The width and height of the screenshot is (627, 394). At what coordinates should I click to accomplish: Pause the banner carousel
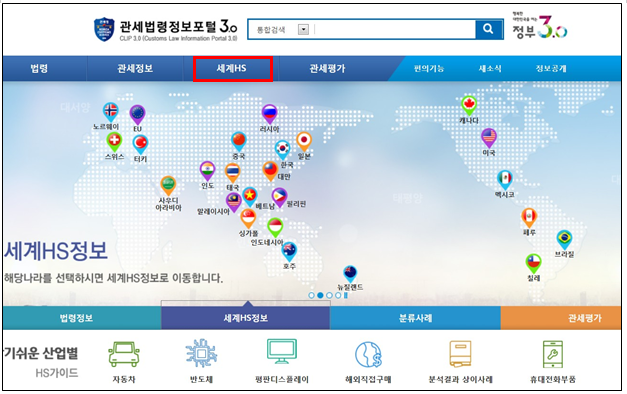(x=346, y=295)
